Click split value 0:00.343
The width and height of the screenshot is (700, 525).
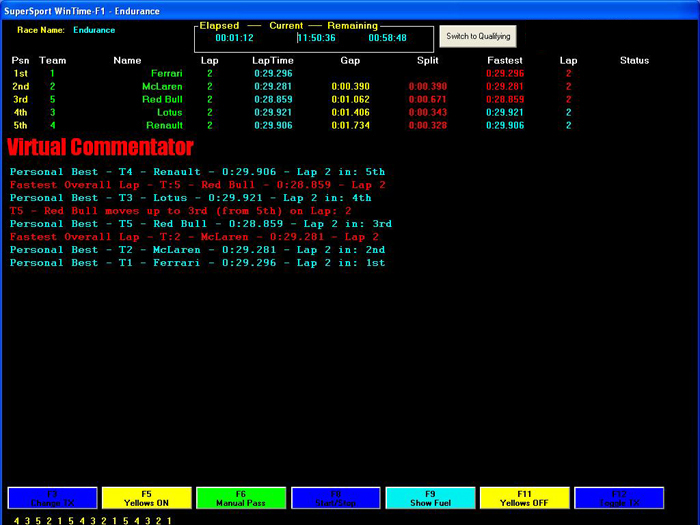428,112
